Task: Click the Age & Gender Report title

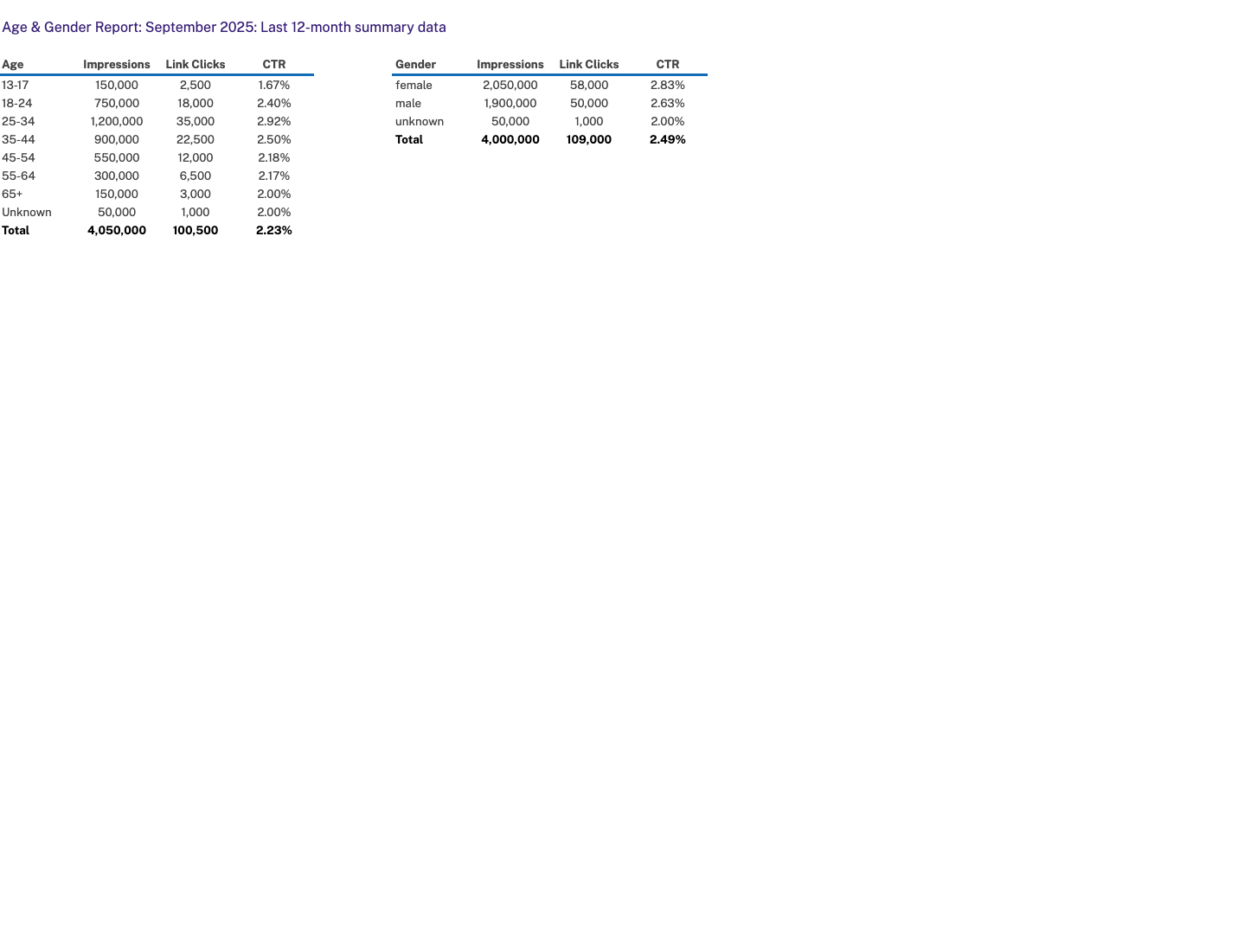Action: point(224,28)
